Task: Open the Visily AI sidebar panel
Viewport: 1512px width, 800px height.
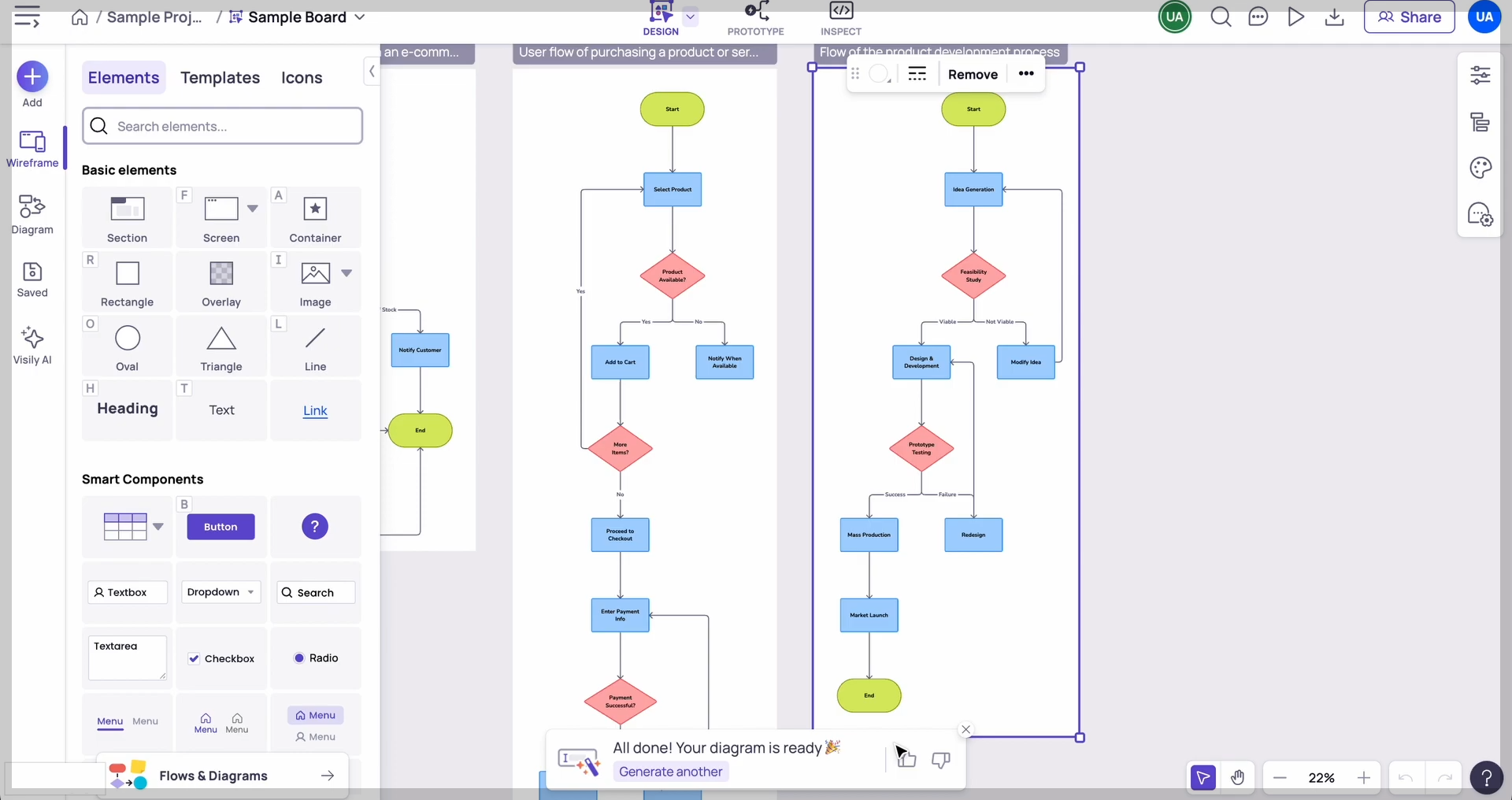Action: pos(32,346)
